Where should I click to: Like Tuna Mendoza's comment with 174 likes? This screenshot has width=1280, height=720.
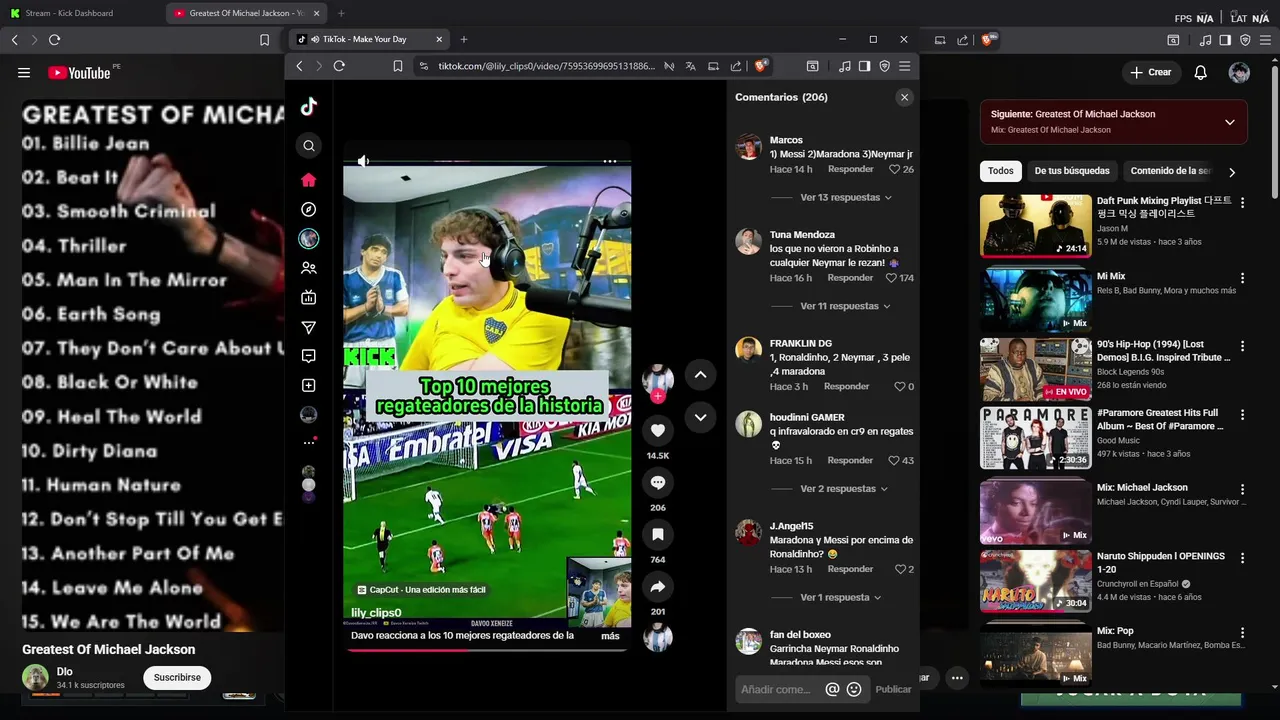click(x=891, y=278)
